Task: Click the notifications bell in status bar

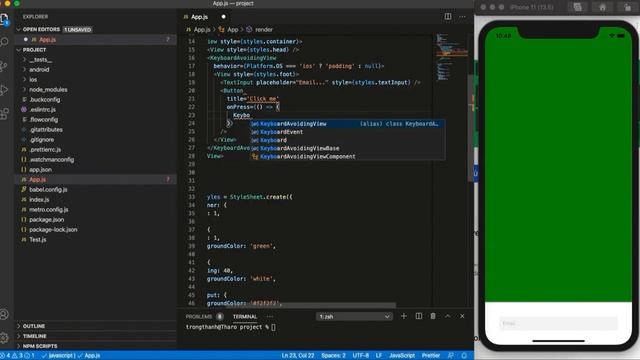Action: [x=464, y=356]
